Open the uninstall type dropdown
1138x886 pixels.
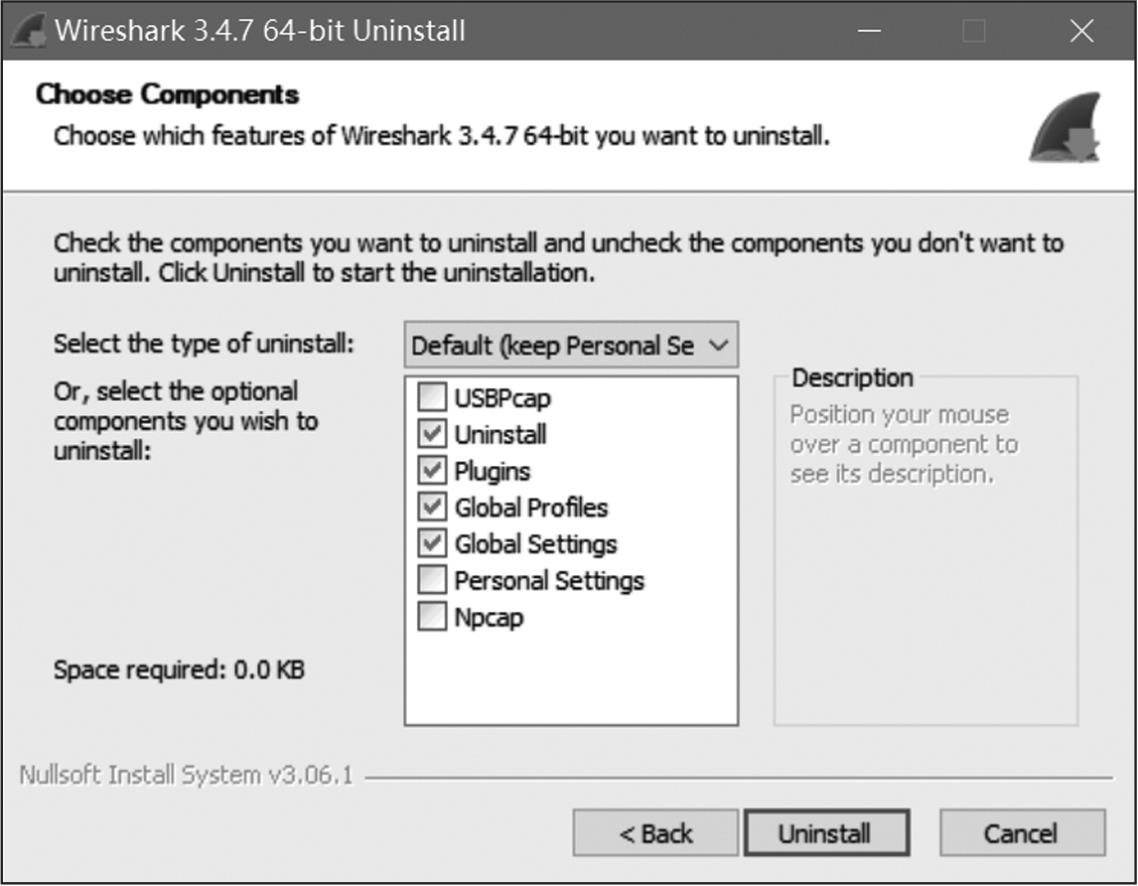570,346
